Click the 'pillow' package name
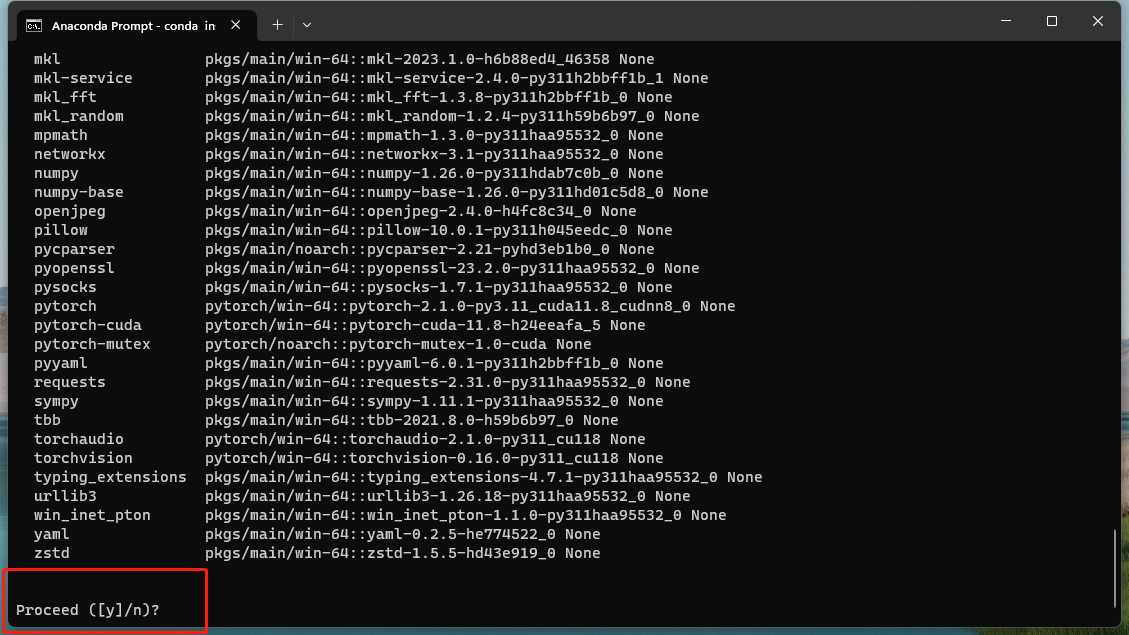The image size is (1129, 635). pos(60,230)
